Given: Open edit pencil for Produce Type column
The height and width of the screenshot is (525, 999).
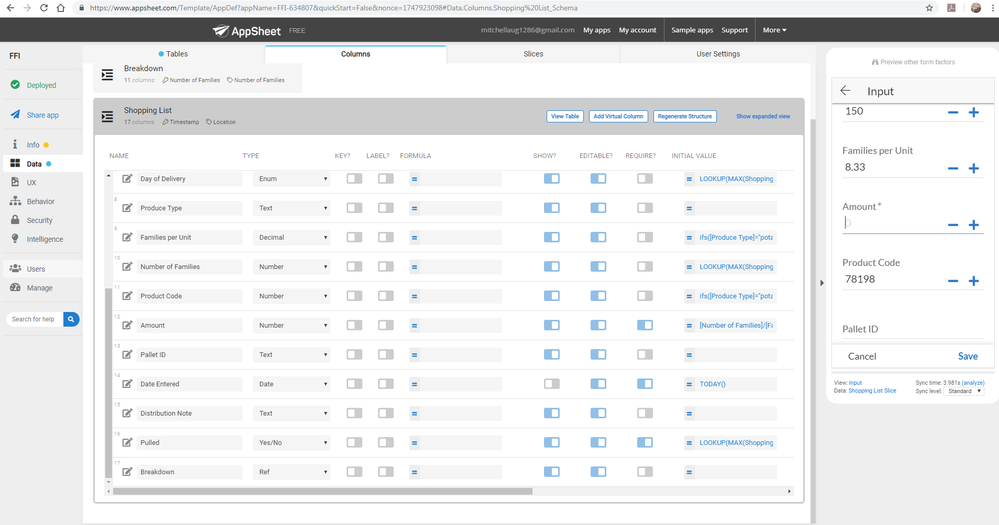Looking at the screenshot, I should (127, 208).
